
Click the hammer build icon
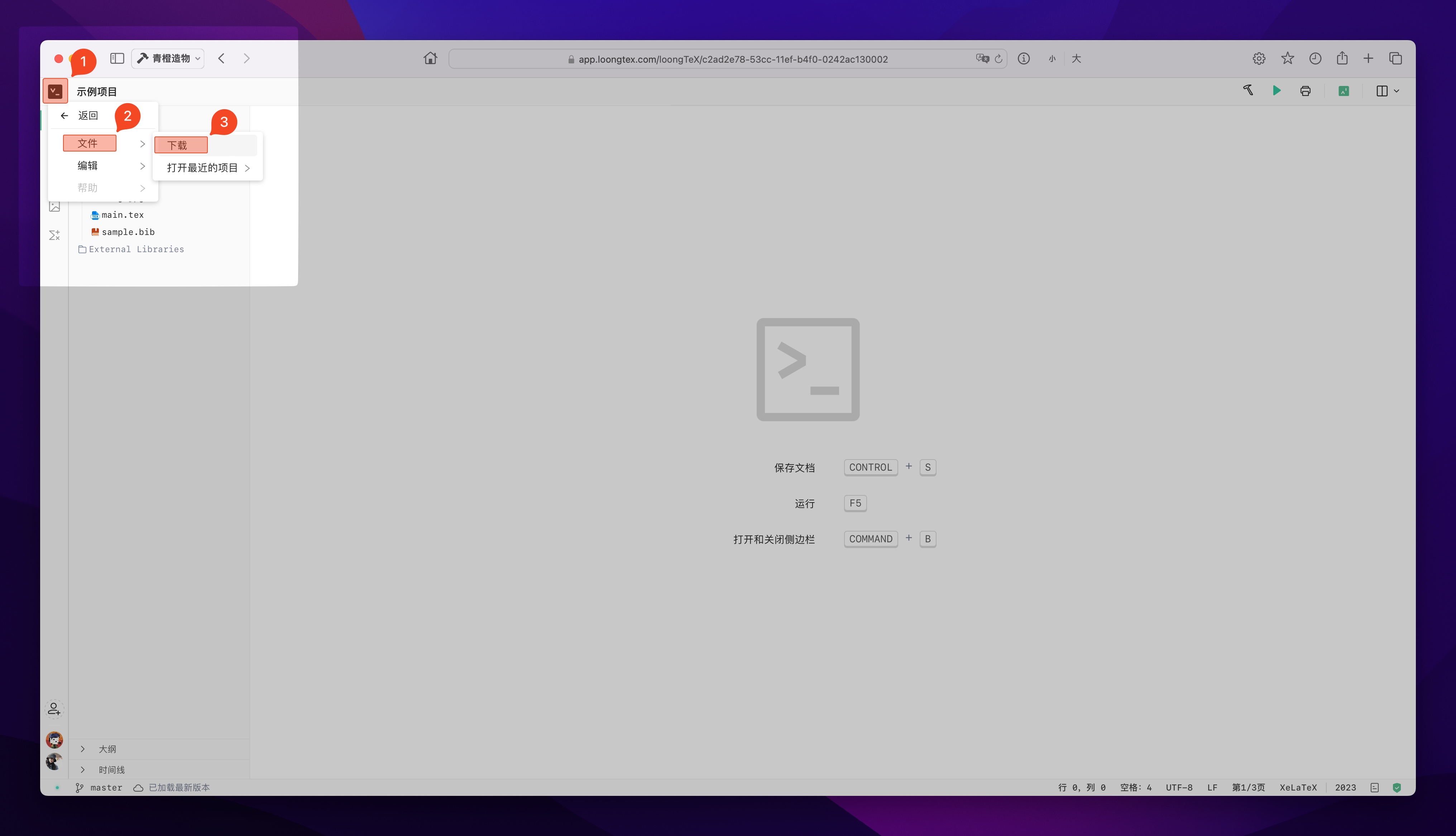(x=1248, y=90)
